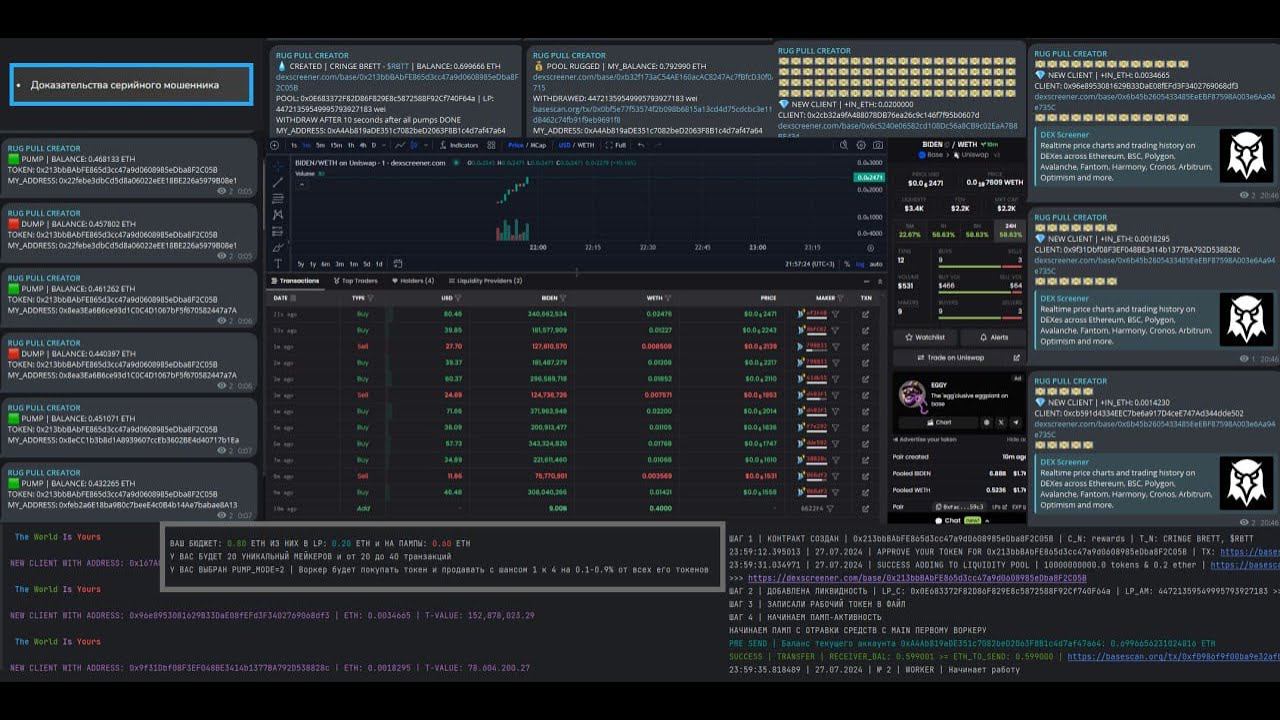Switch to the Transactions tab
Image resolution: width=1280 pixels, height=720 pixels.
click(x=294, y=281)
